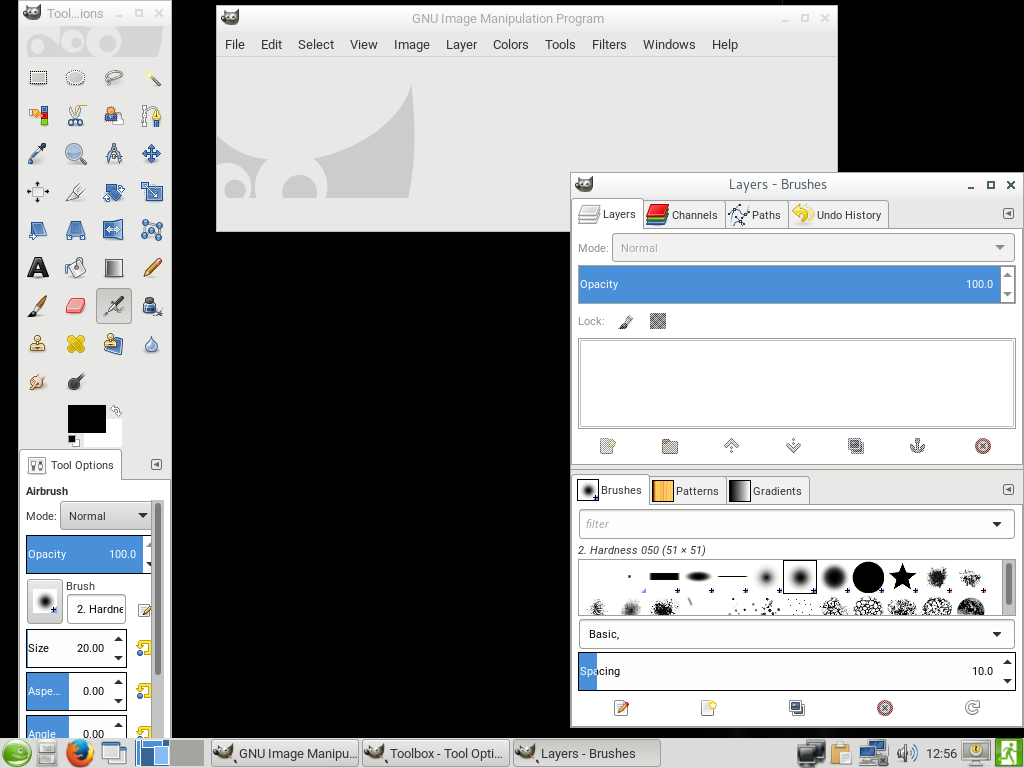The height and width of the screenshot is (768, 1024).
Task: Expand the brush filter dropdown
Action: pyautogui.click(x=996, y=524)
